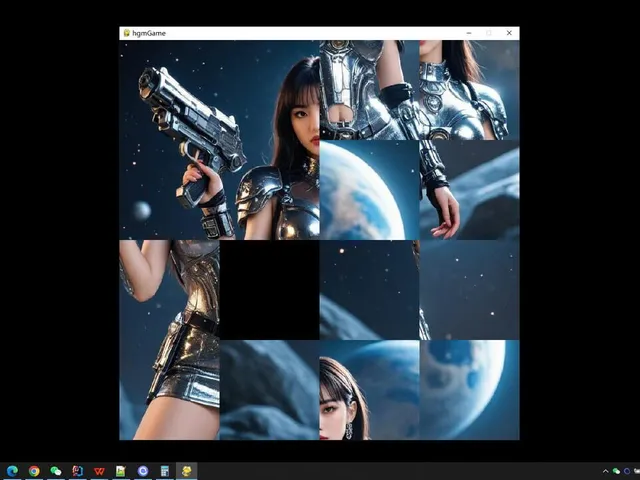Viewport: 640px width, 480px height.
Task: Select the silver chest armor tile with hair
Action: (469, 90)
